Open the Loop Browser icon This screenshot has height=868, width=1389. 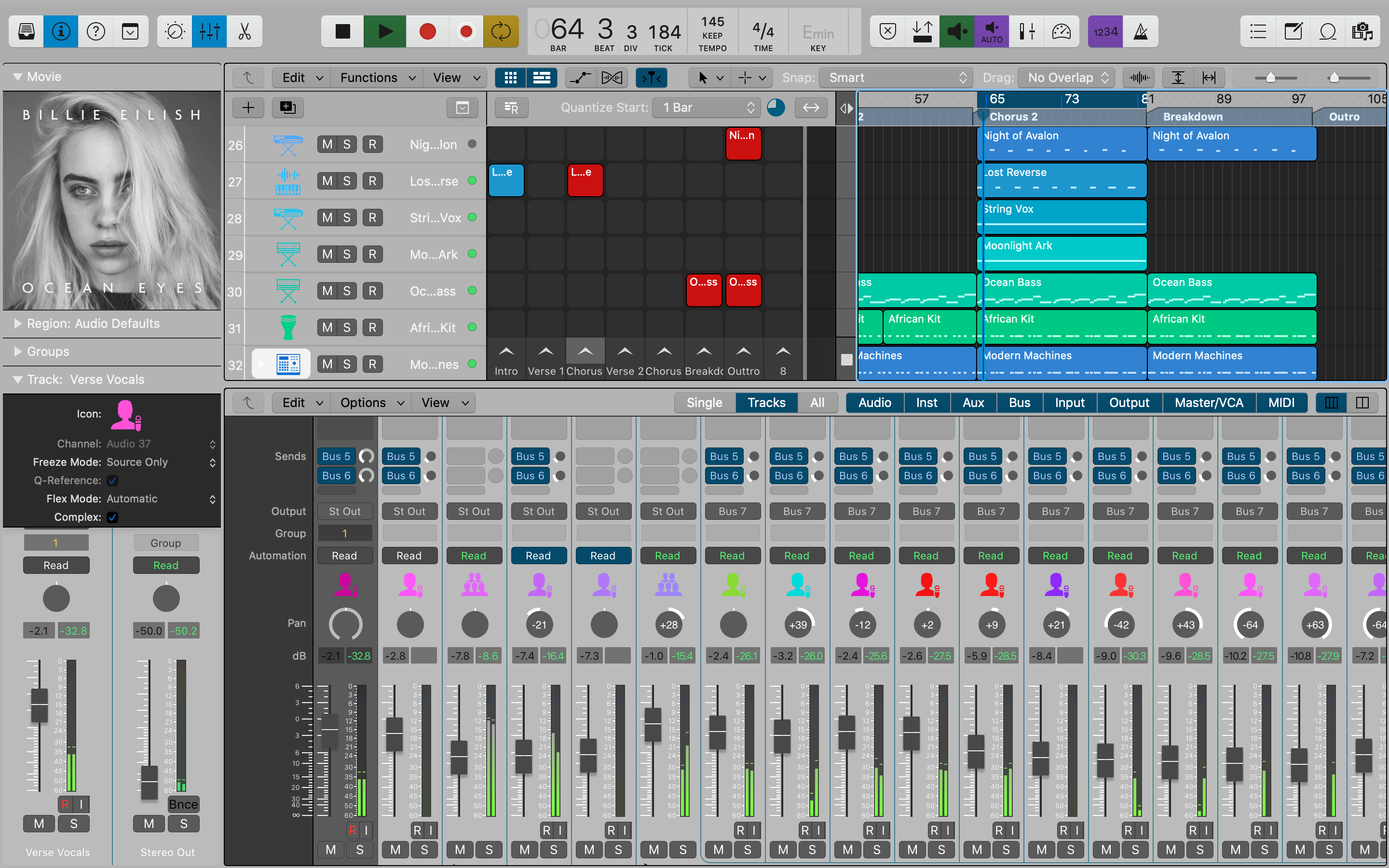1328,31
